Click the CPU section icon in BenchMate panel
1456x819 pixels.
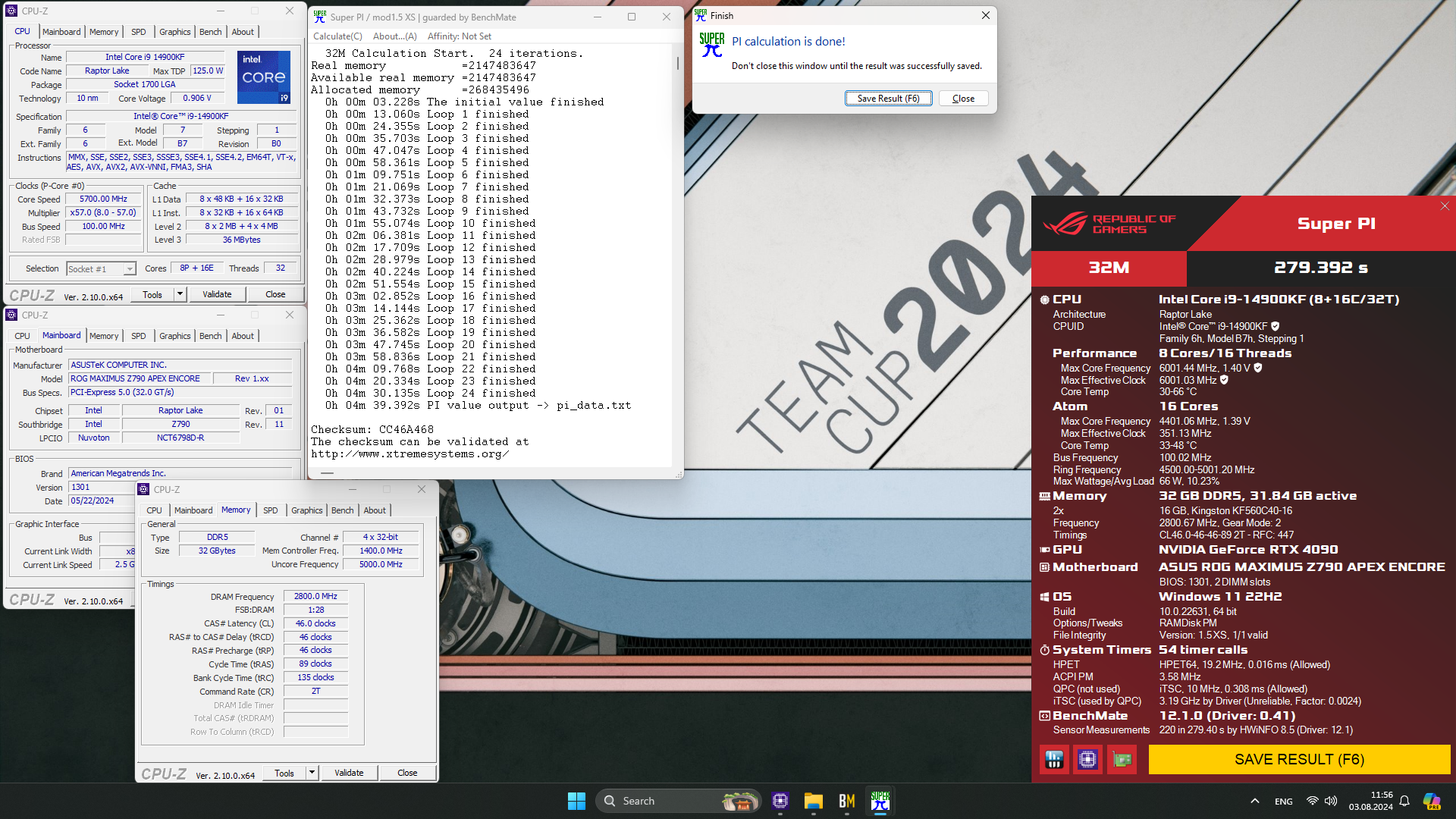point(1044,300)
